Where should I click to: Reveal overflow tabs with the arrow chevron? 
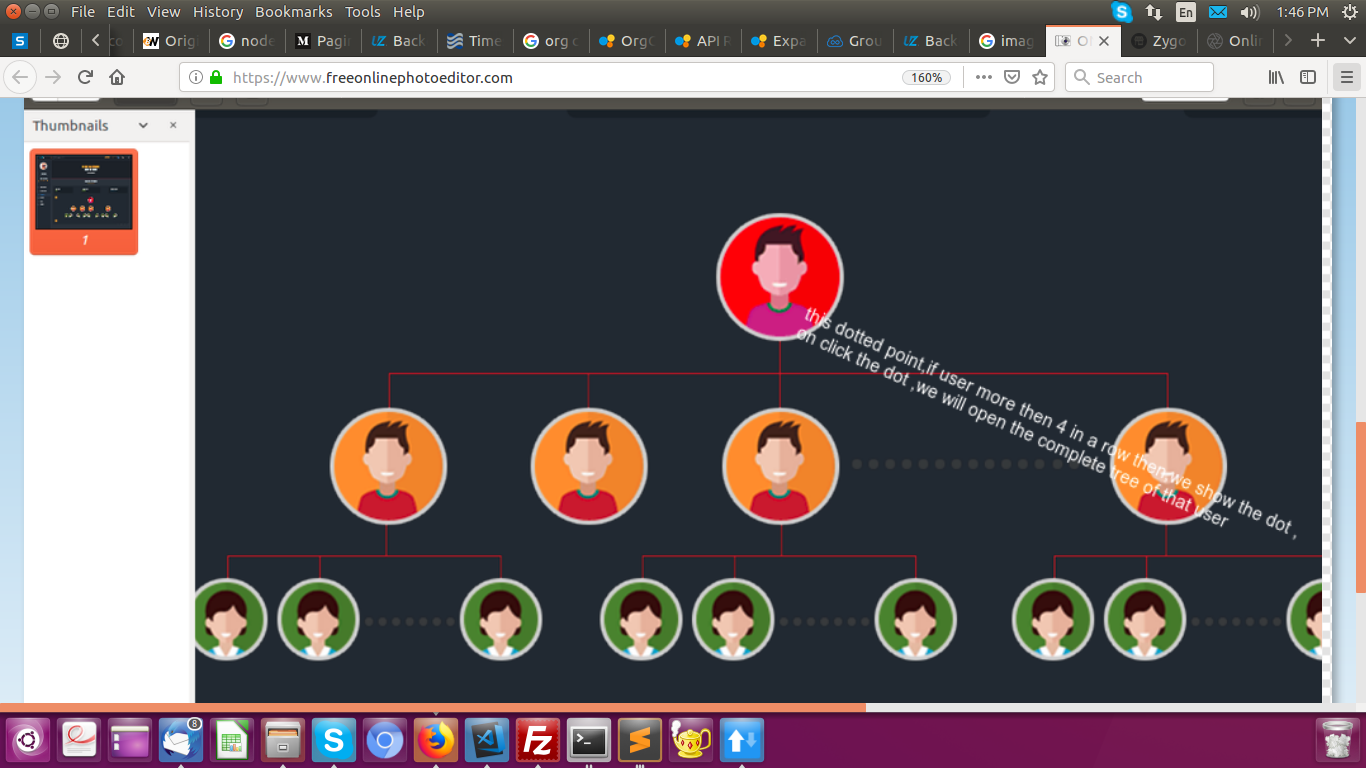coord(1288,41)
